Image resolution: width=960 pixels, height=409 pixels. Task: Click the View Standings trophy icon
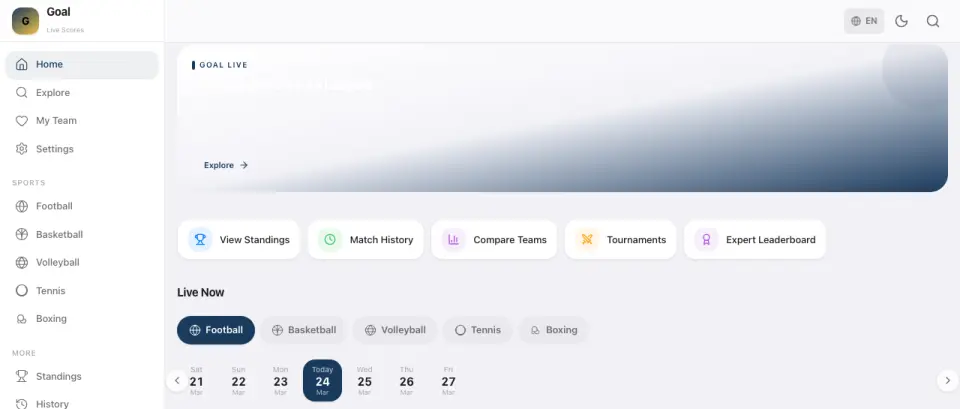tap(200, 239)
